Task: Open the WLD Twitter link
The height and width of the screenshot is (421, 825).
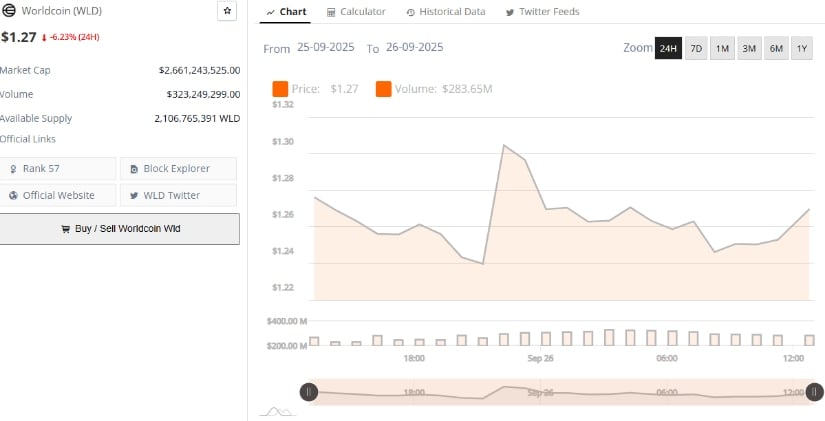Action: tap(178, 195)
